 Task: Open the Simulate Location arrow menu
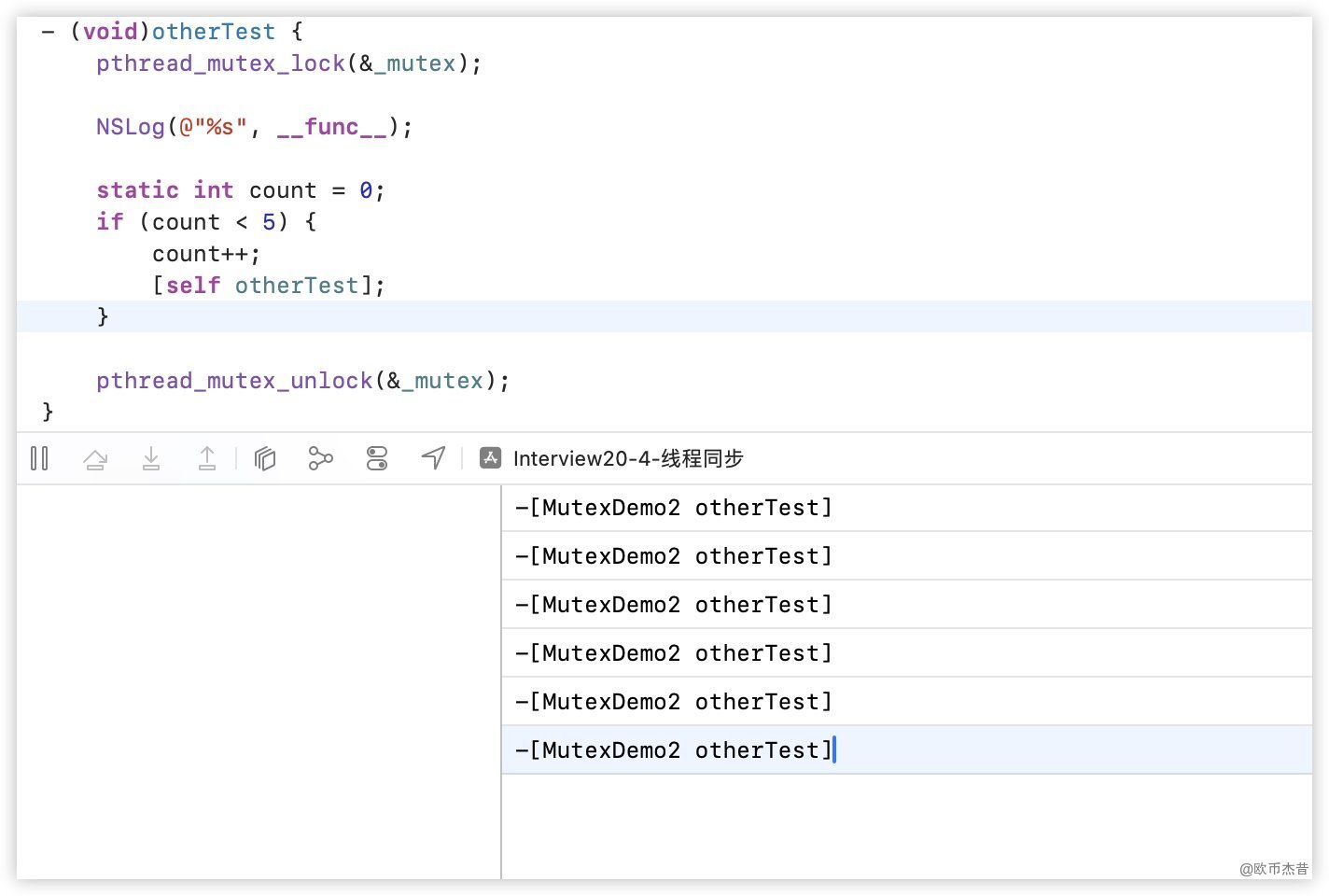click(433, 458)
